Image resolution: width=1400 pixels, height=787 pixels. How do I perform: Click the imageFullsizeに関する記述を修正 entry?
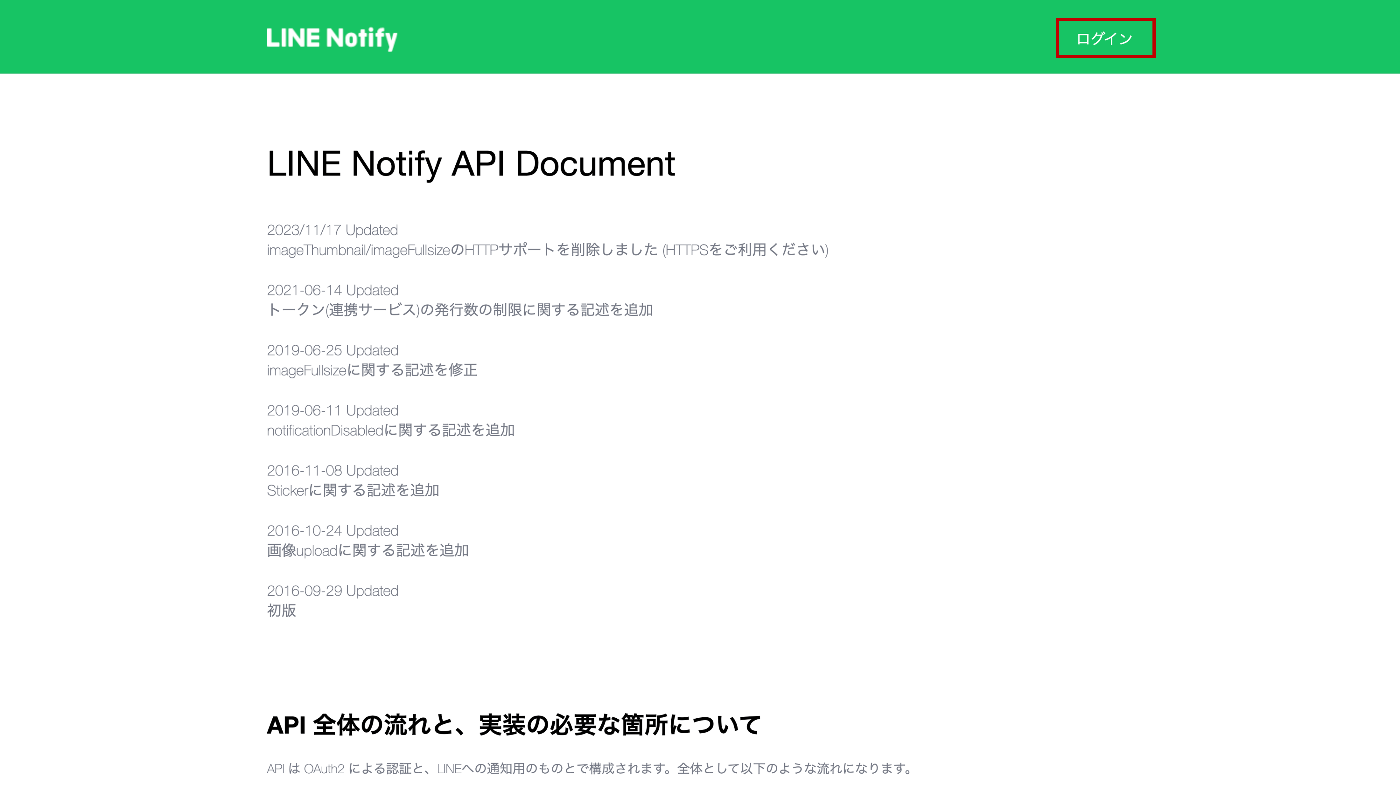click(x=372, y=370)
